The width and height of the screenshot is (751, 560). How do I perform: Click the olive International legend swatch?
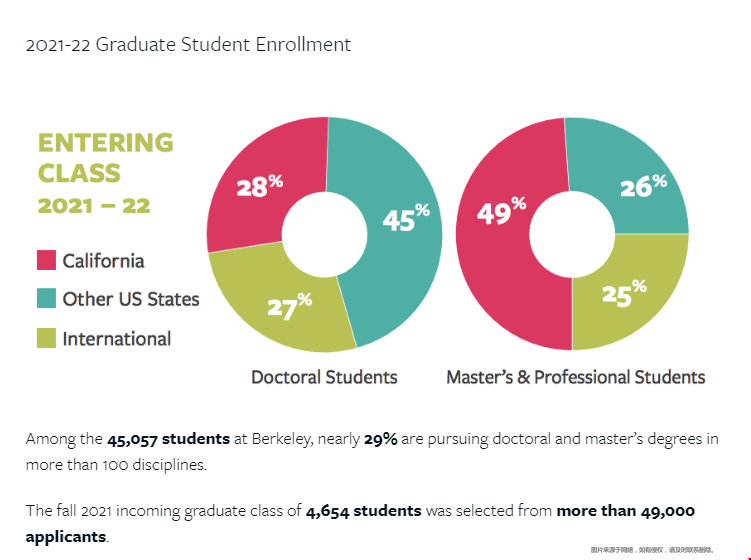[46, 338]
